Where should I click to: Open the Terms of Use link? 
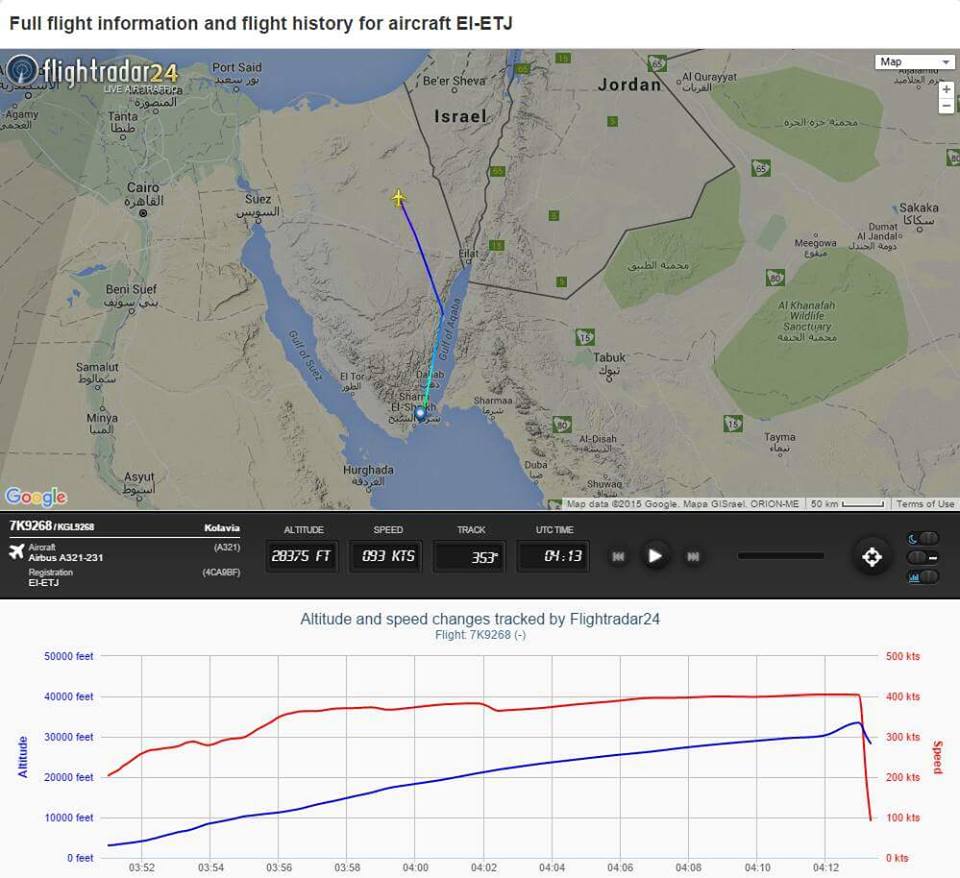[925, 504]
